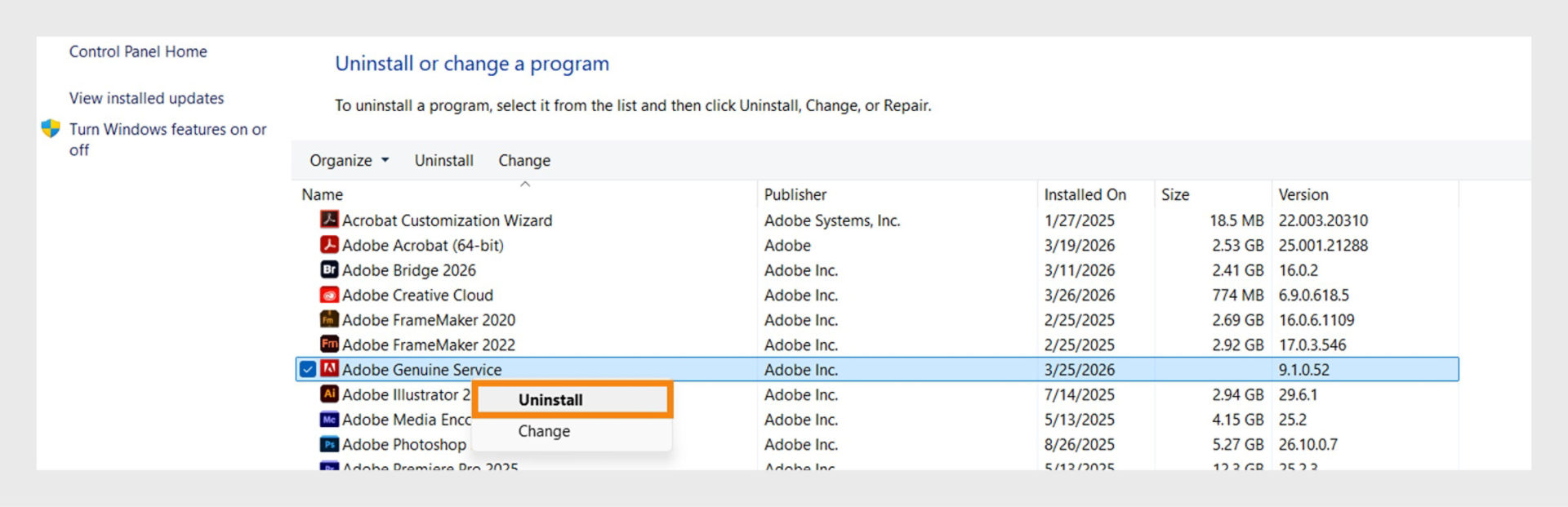Click install date 3/11/2026
Viewport: 1568px width, 507px height.
pos(1079,270)
